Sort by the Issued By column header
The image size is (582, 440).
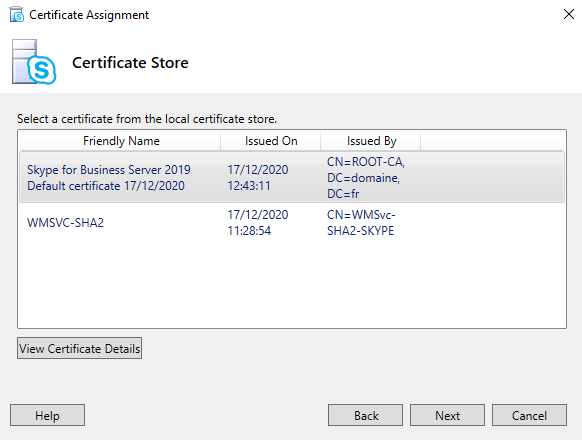[x=371, y=141]
